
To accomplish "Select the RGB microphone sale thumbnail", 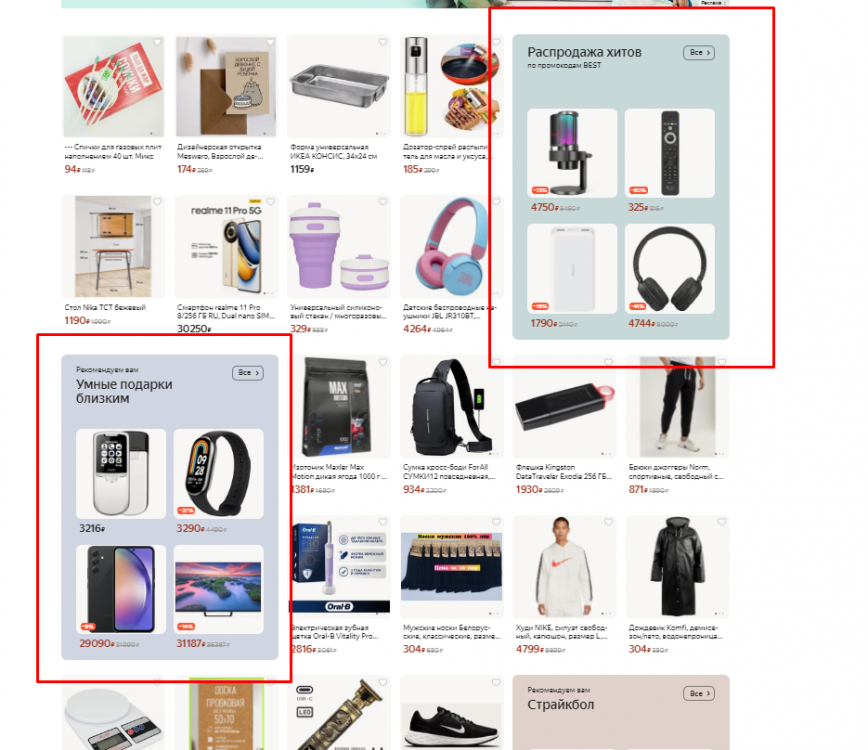I will [572, 153].
